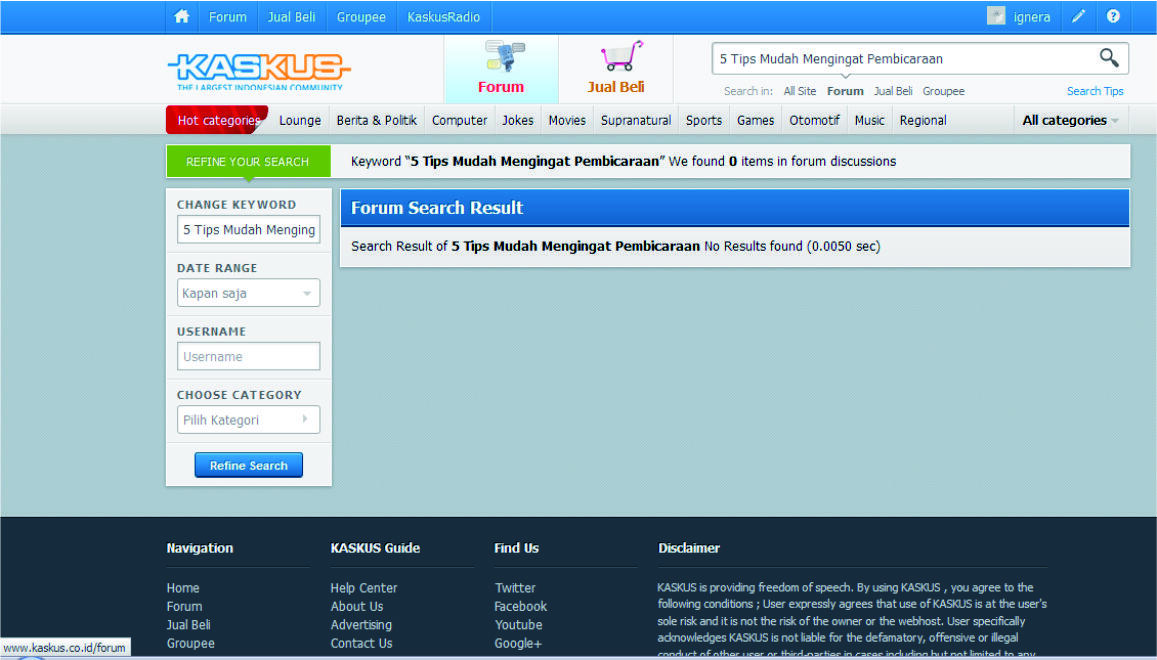Screen dimensions: 1157x660
Task: Submit search with the magnifier icon
Action: 1108,58
